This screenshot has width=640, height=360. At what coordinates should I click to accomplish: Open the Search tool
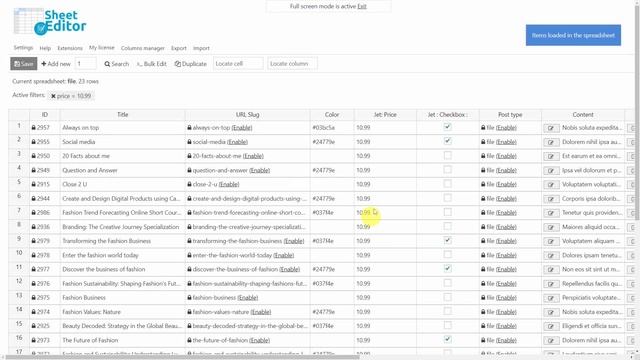pyautogui.click(x=117, y=64)
